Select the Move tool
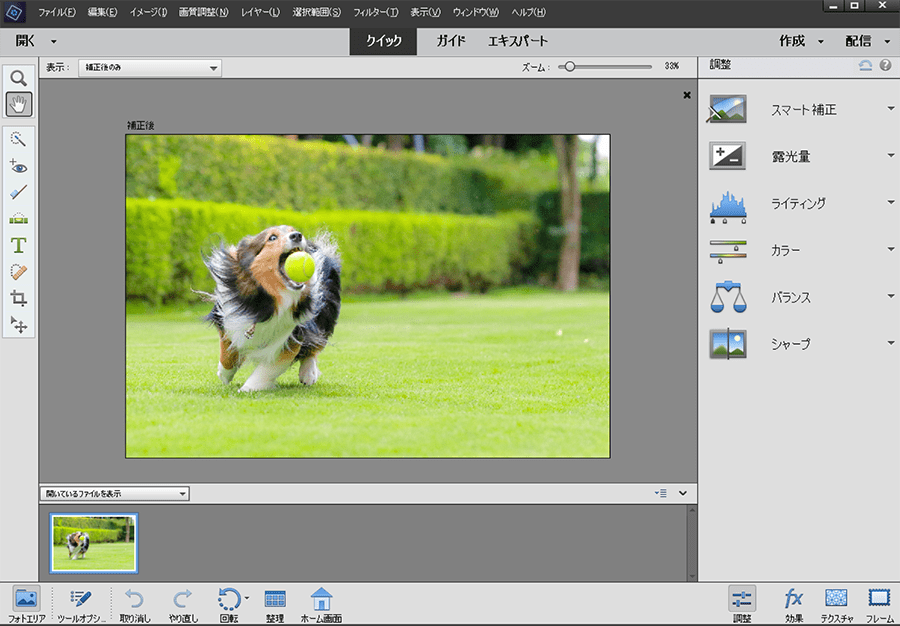900x626 pixels. click(x=19, y=325)
